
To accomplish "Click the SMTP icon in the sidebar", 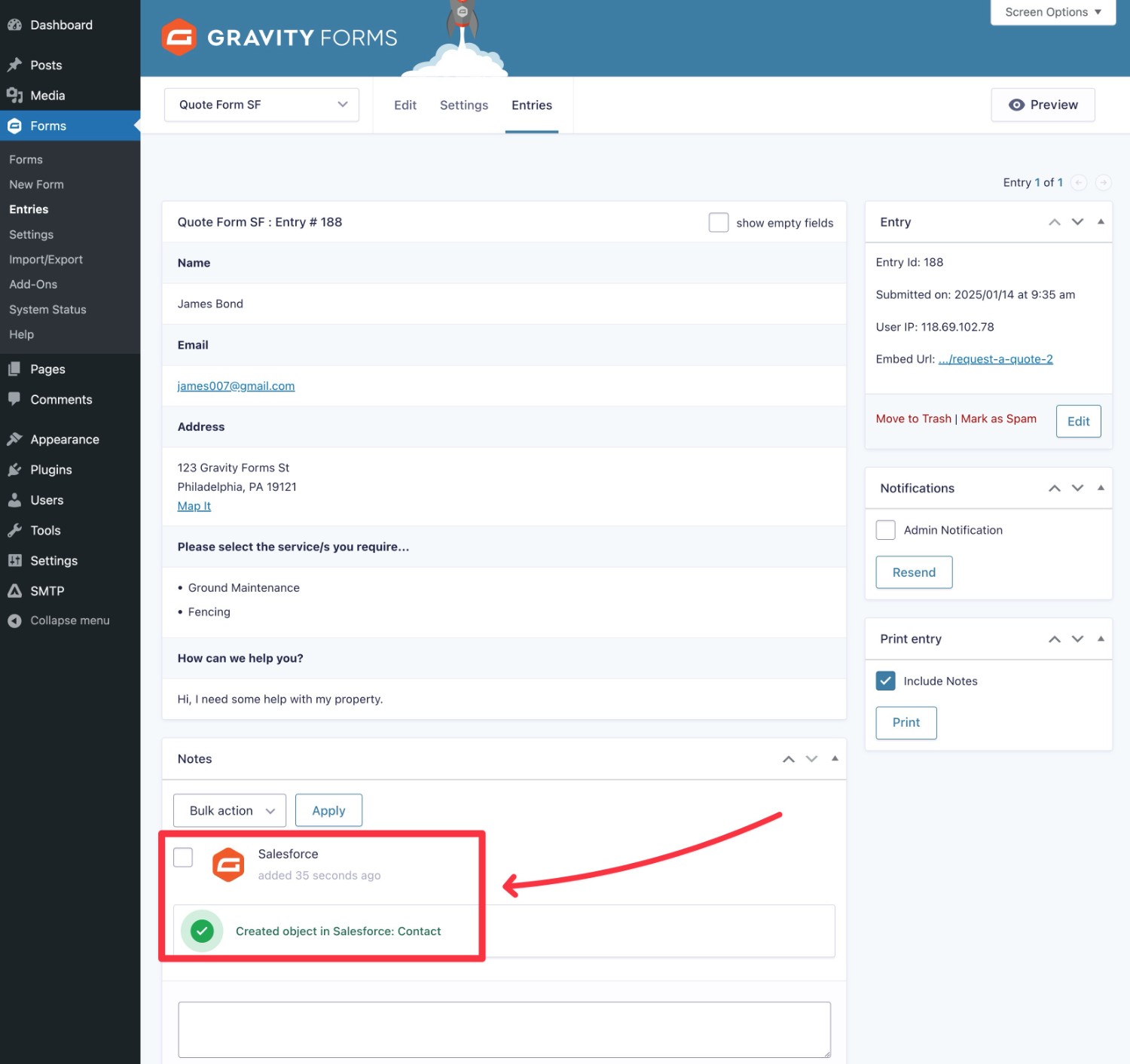I will (14, 591).
